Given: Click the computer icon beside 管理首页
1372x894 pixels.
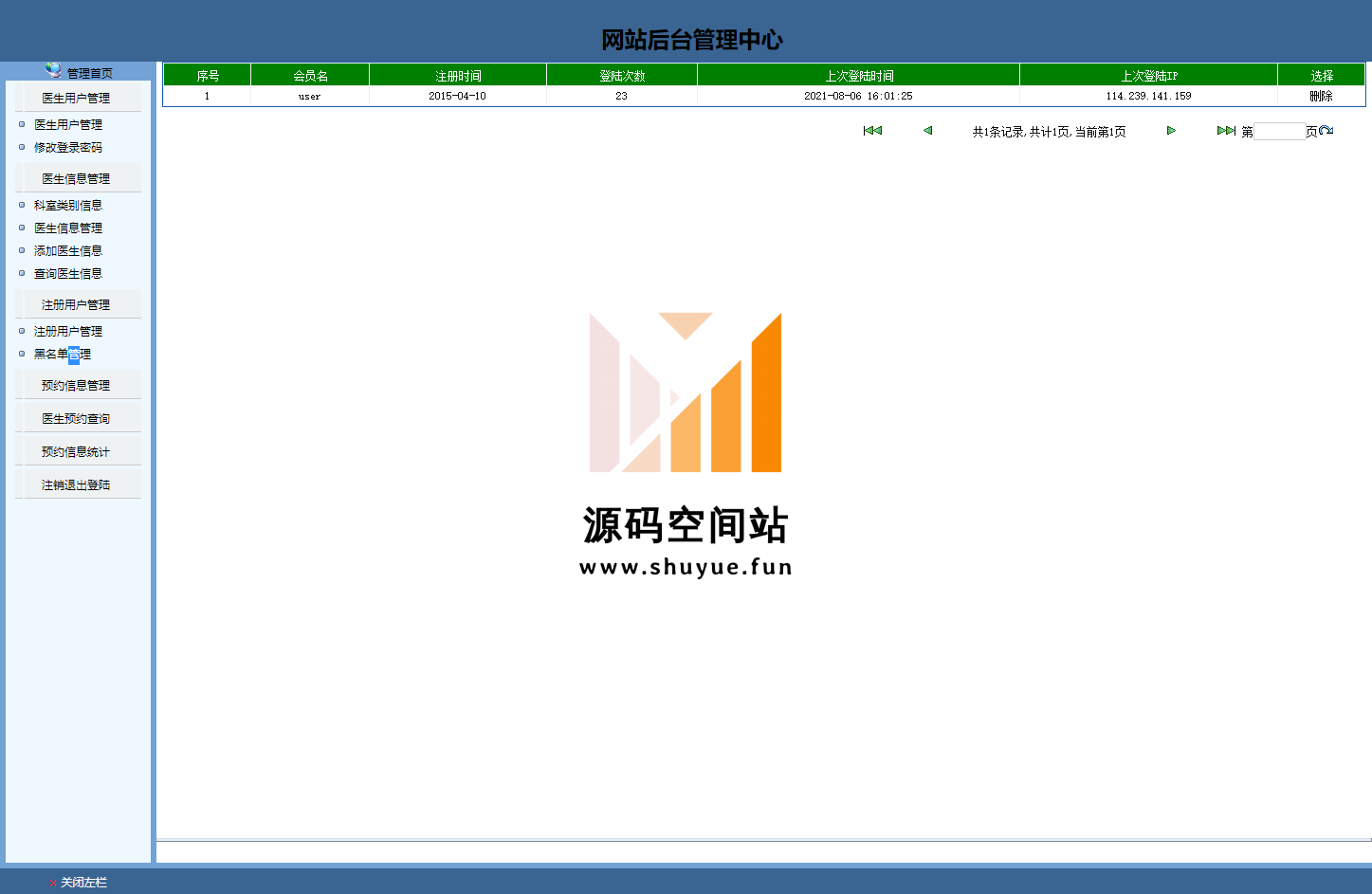Looking at the screenshot, I should (x=53, y=70).
